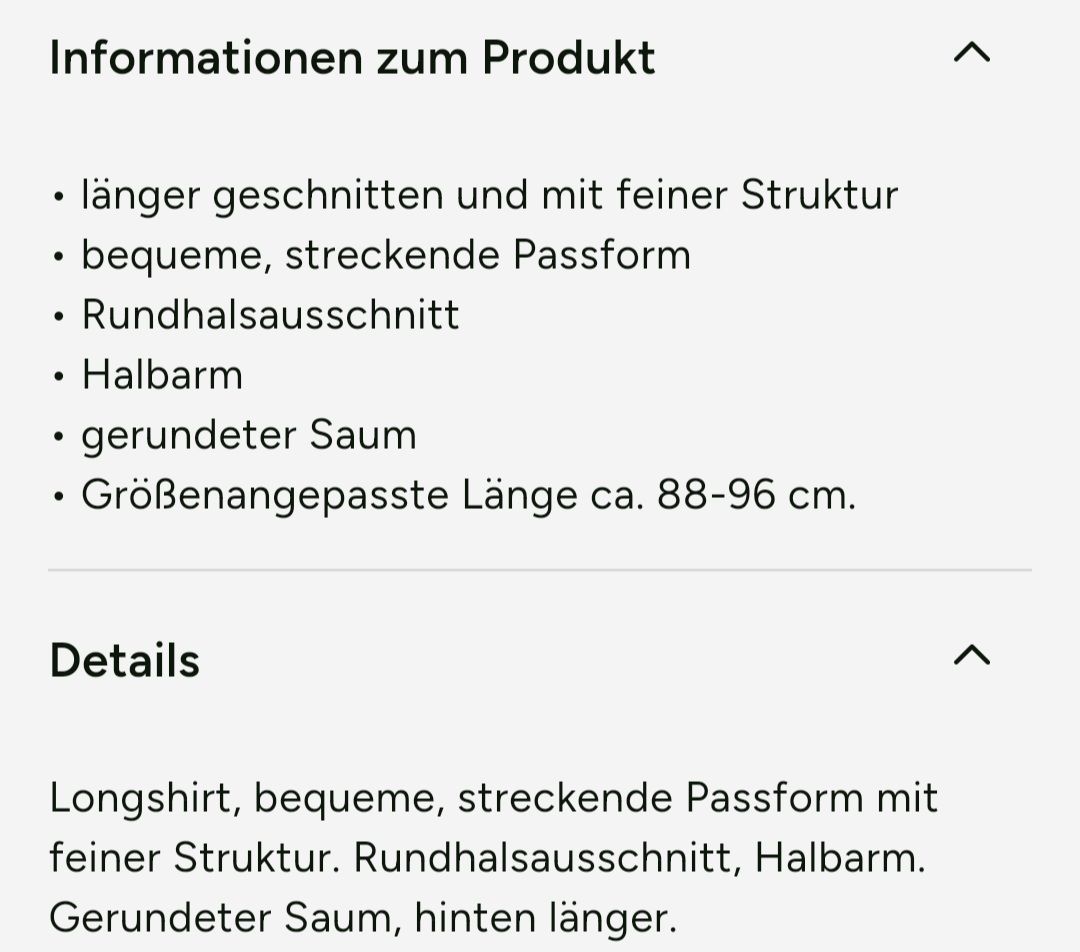Click the Halbarm bullet item
The image size is (1080, 952).
tap(162, 375)
